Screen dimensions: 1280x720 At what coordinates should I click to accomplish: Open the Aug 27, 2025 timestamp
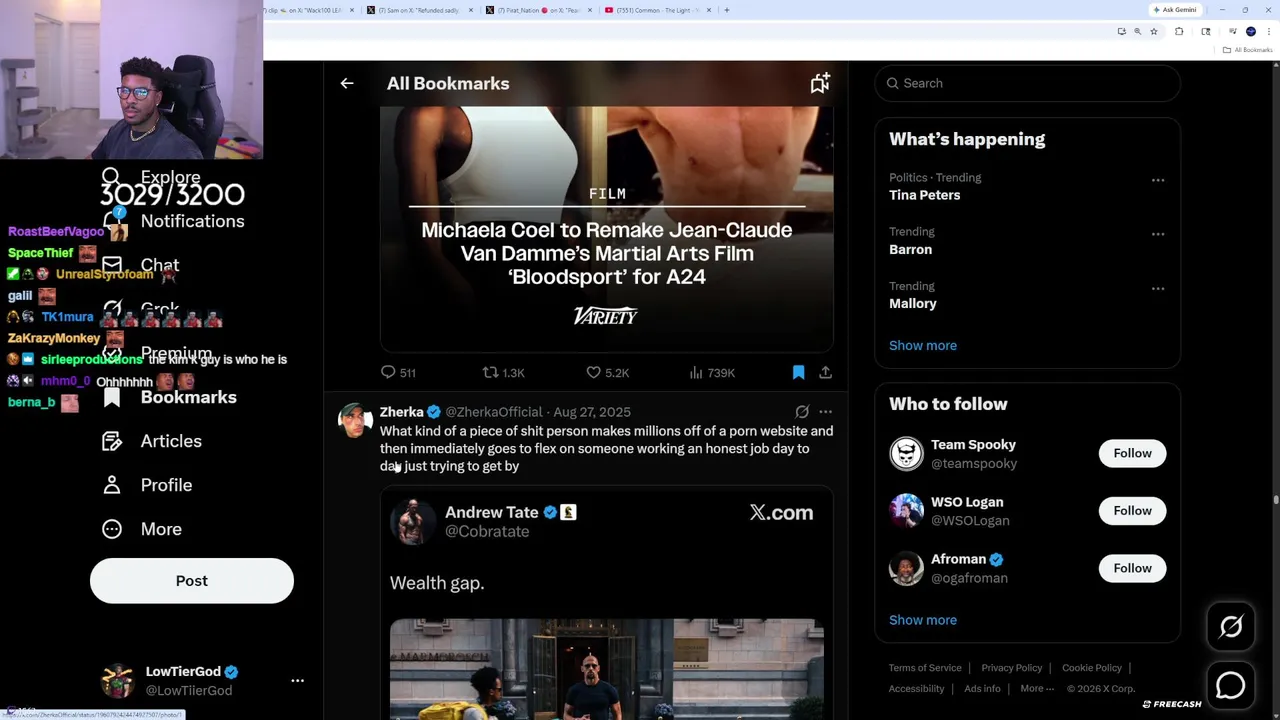(592, 412)
